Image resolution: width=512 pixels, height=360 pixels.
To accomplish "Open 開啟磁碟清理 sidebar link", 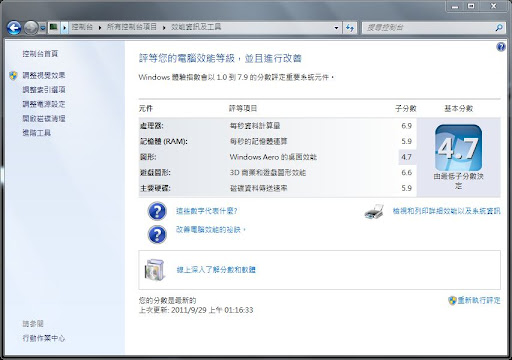I will coord(44,118).
